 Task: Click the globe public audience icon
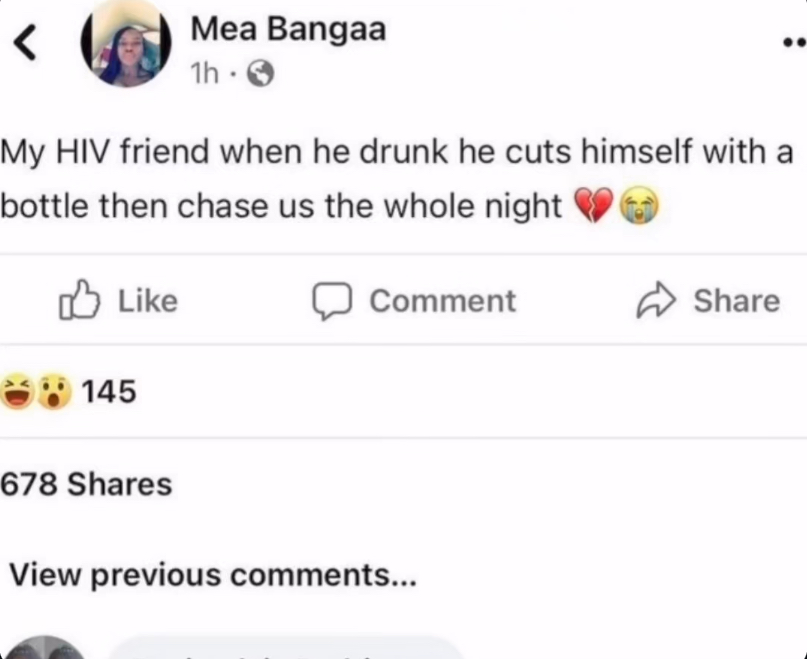click(260, 74)
